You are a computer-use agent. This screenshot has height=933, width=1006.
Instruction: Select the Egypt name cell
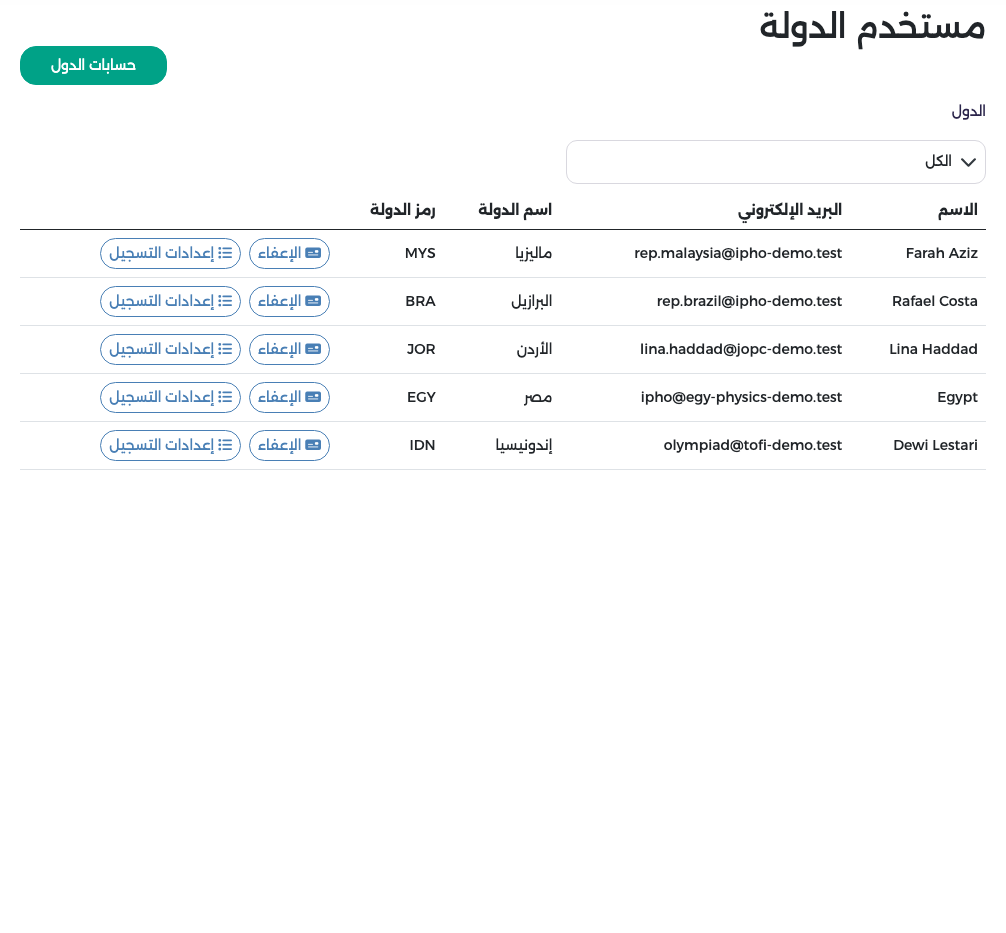pyautogui.click(x=957, y=398)
